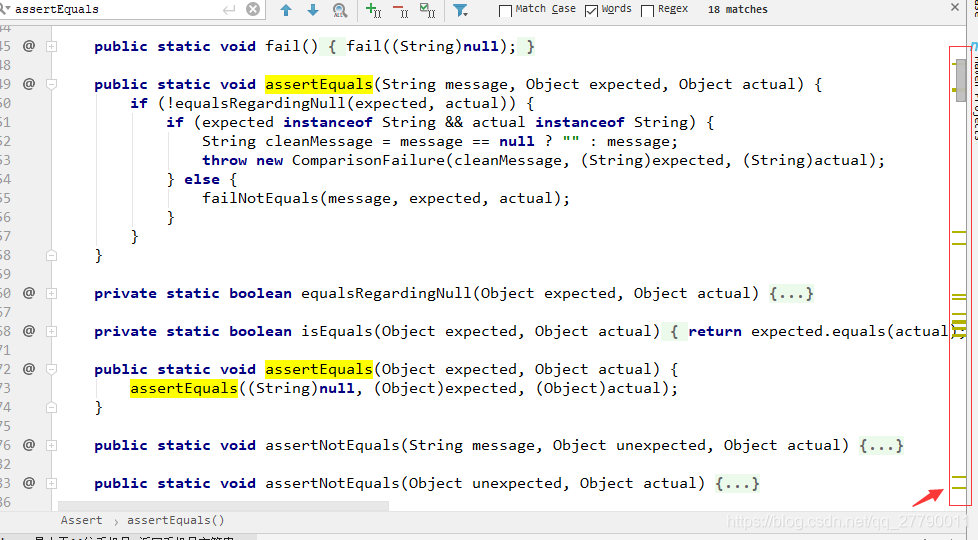Expand the {...} placeholder of equalsRegardingNull
Viewport: 978px width, 540px height.
click(792, 293)
